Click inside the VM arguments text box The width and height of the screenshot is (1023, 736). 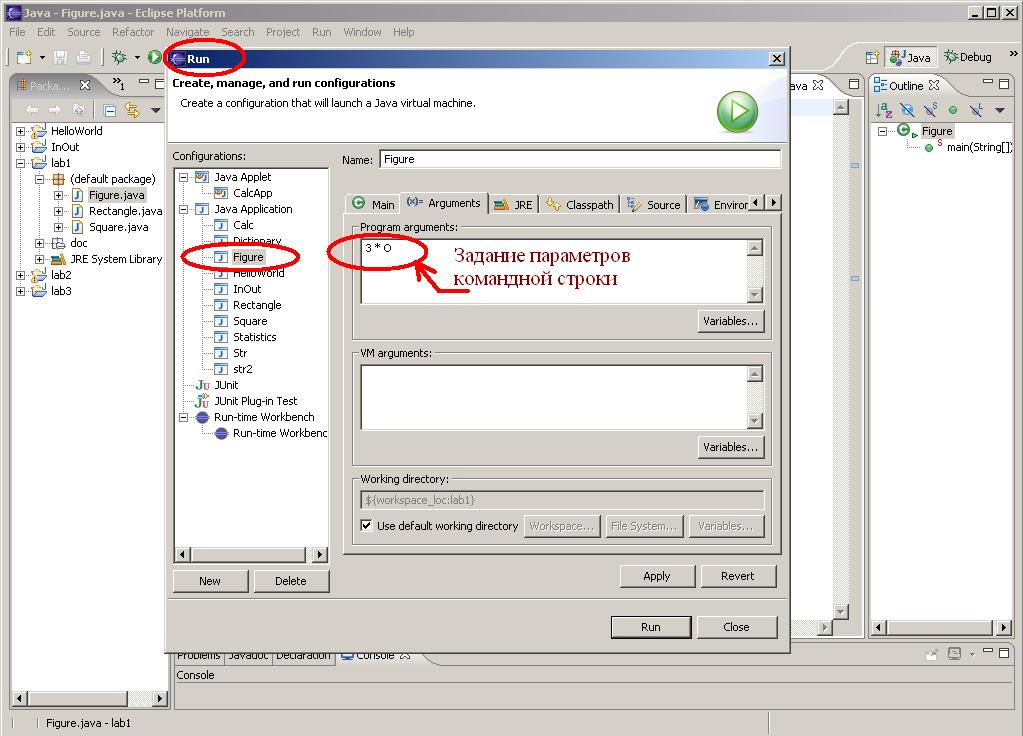click(554, 397)
